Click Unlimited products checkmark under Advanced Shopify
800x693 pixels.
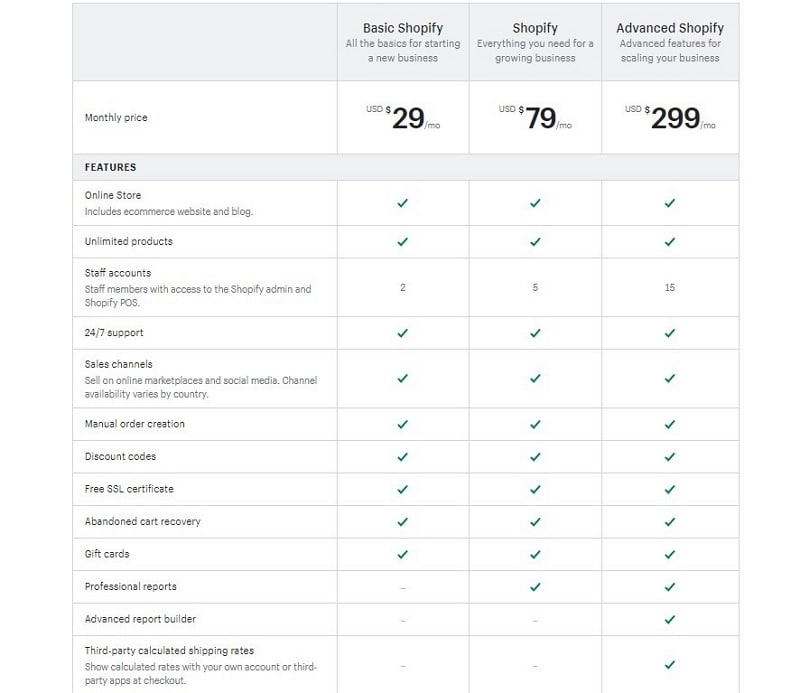670,242
